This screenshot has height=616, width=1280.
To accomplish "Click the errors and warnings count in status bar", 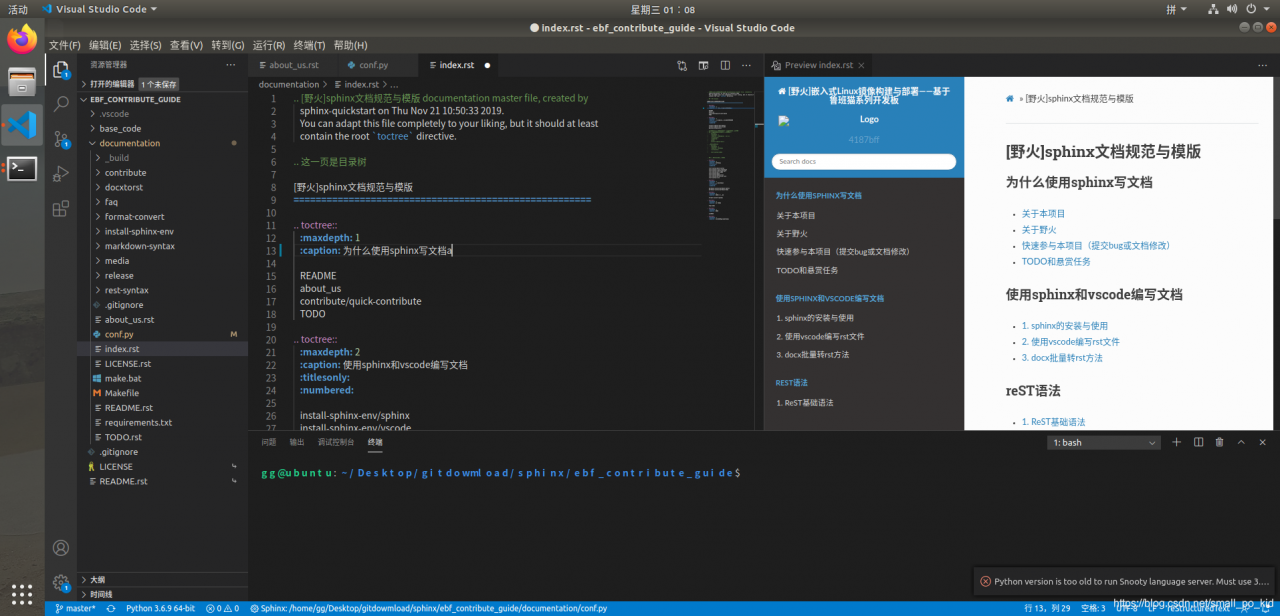I will [x=222, y=608].
